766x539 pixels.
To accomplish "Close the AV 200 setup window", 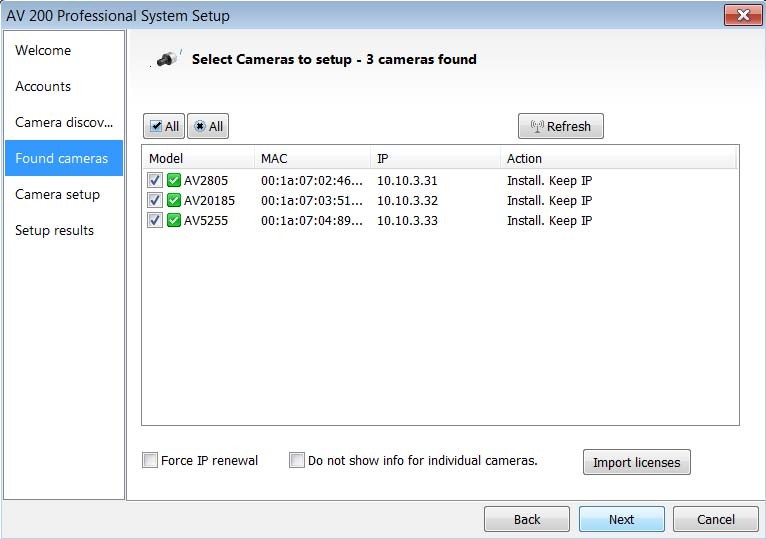I will [741, 16].
